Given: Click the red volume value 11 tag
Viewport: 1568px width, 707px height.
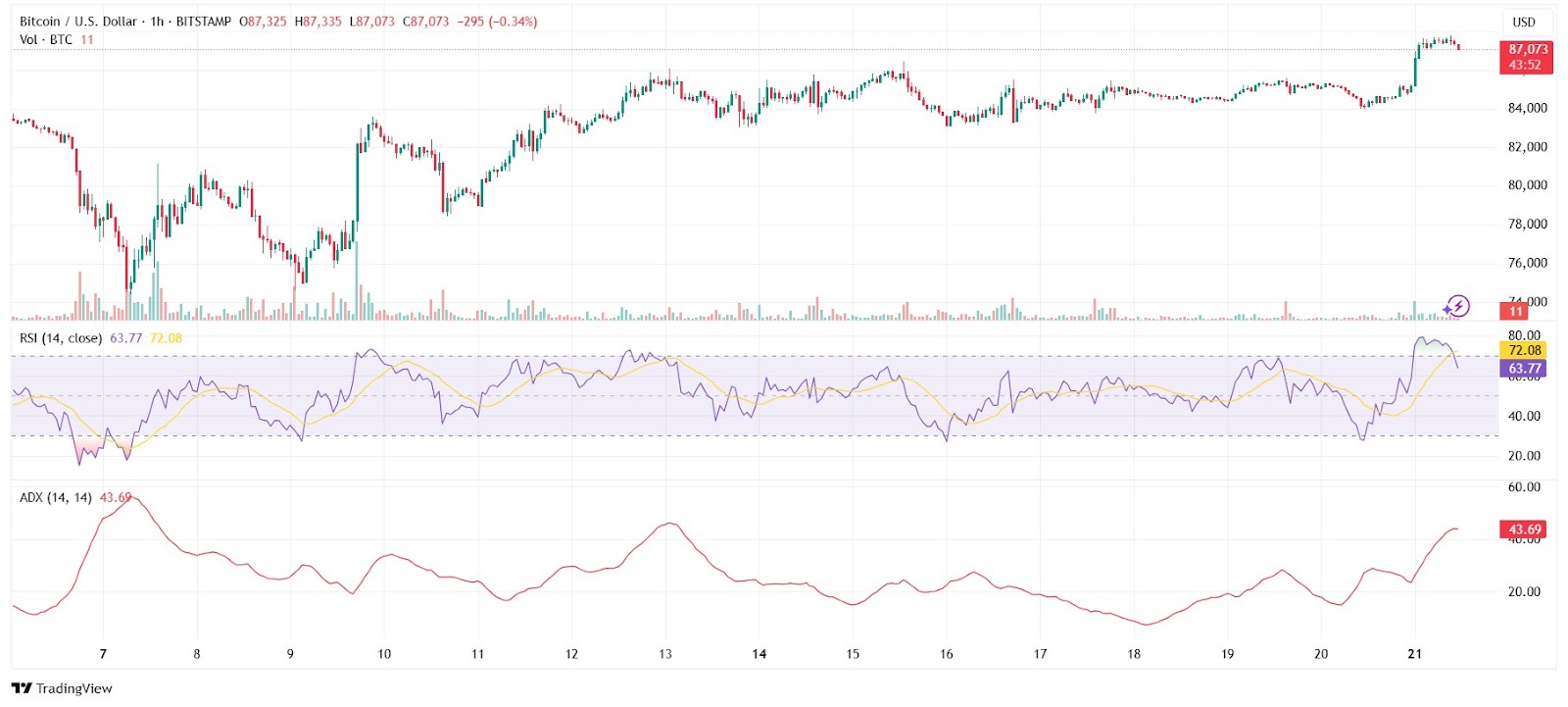Looking at the screenshot, I should [1515, 312].
